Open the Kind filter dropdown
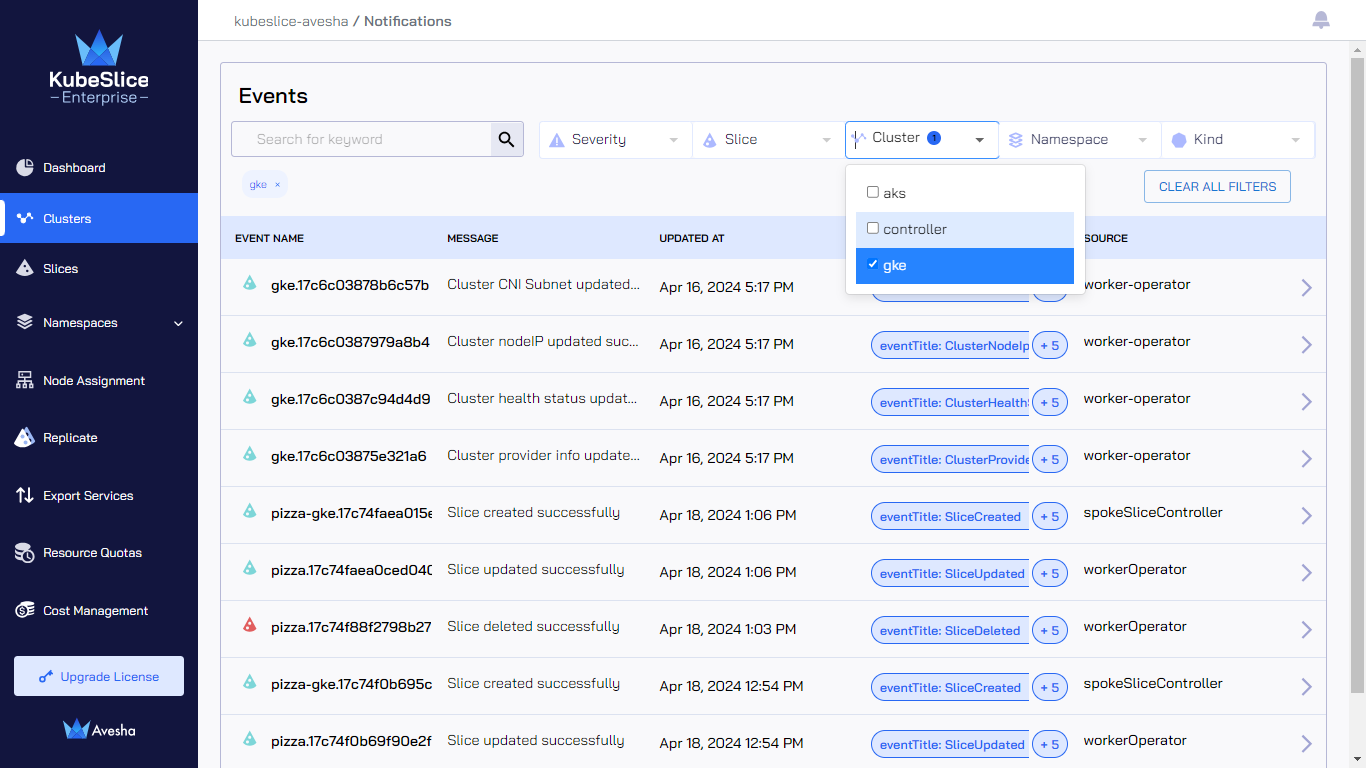 point(1238,140)
